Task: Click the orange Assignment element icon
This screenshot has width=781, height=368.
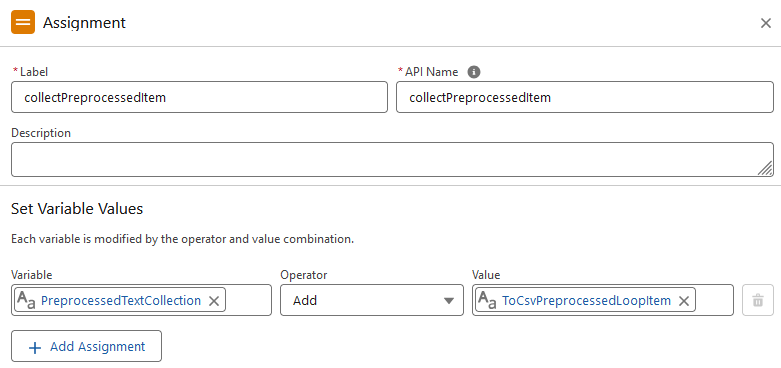Action: (23, 22)
